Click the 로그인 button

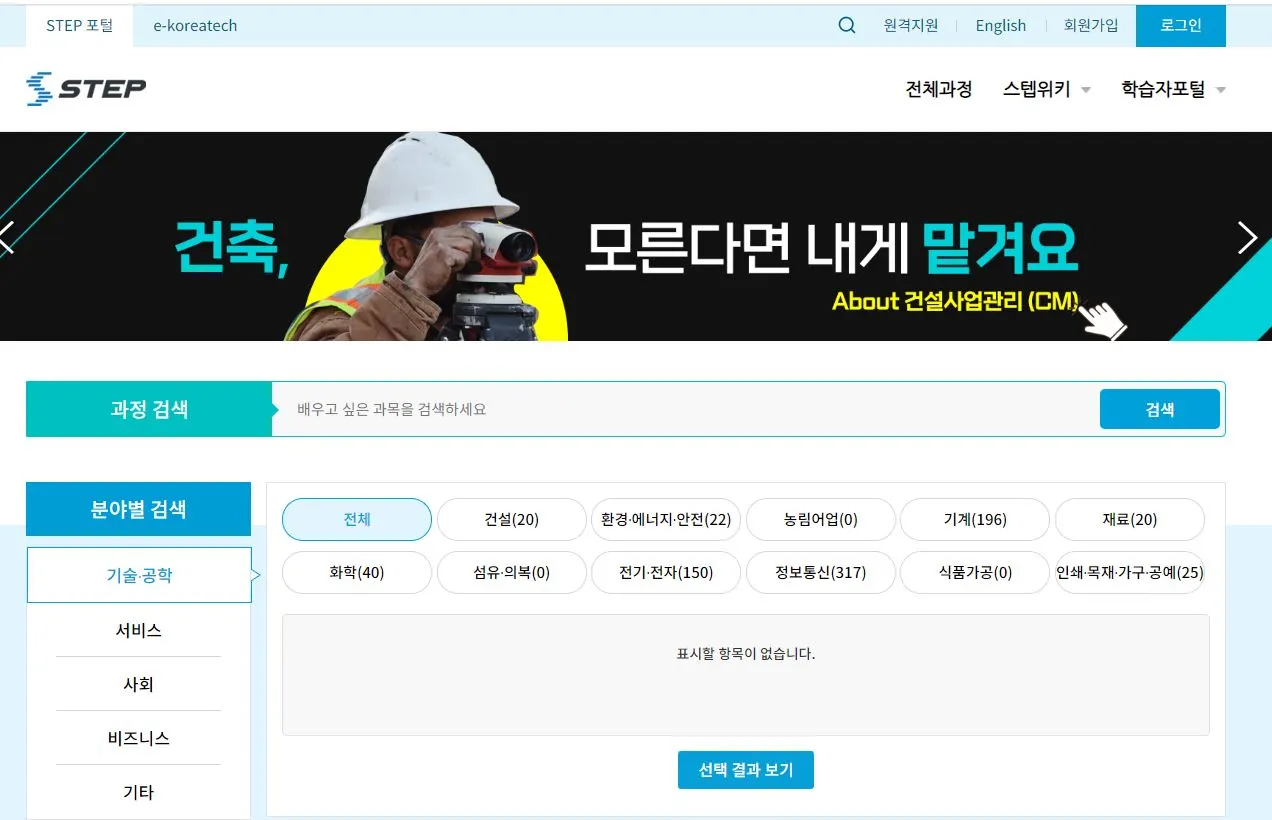tap(1180, 25)
